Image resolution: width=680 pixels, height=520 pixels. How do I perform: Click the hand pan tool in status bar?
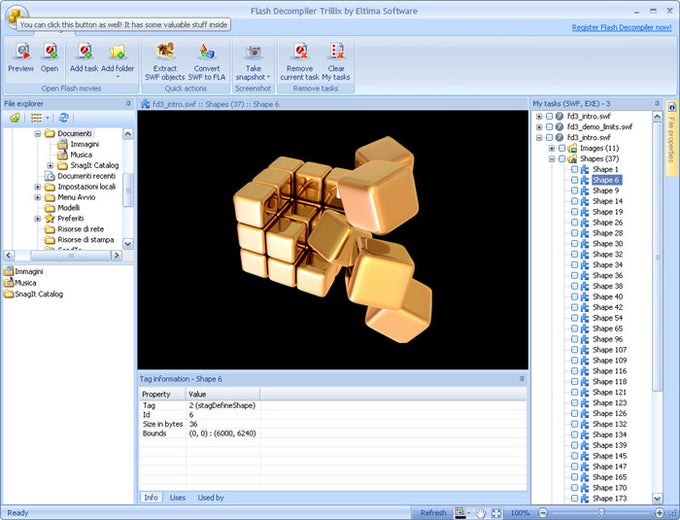(480, 513)
